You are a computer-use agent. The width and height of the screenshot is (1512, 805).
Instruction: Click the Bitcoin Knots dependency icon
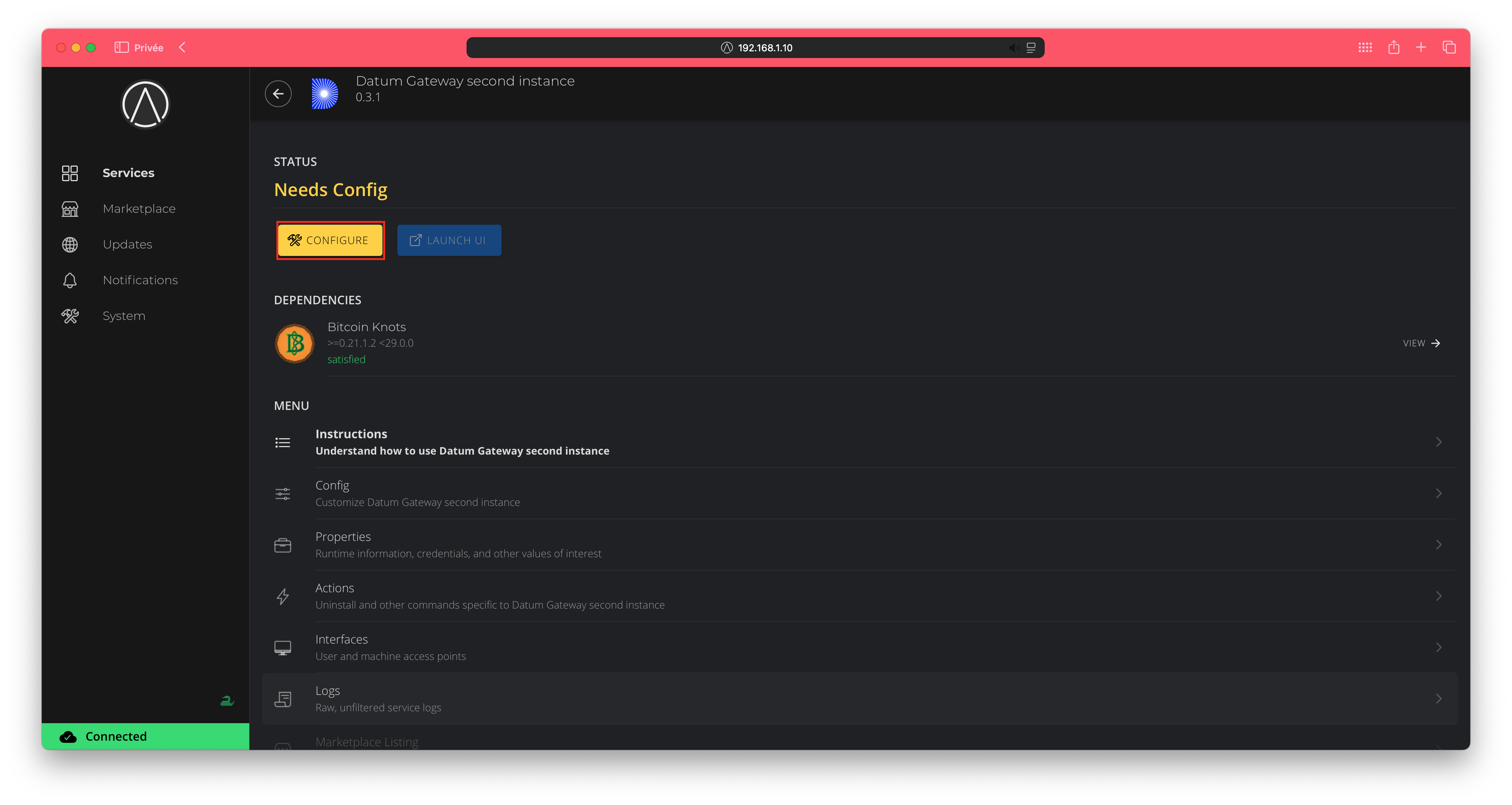tap(294, 343)
